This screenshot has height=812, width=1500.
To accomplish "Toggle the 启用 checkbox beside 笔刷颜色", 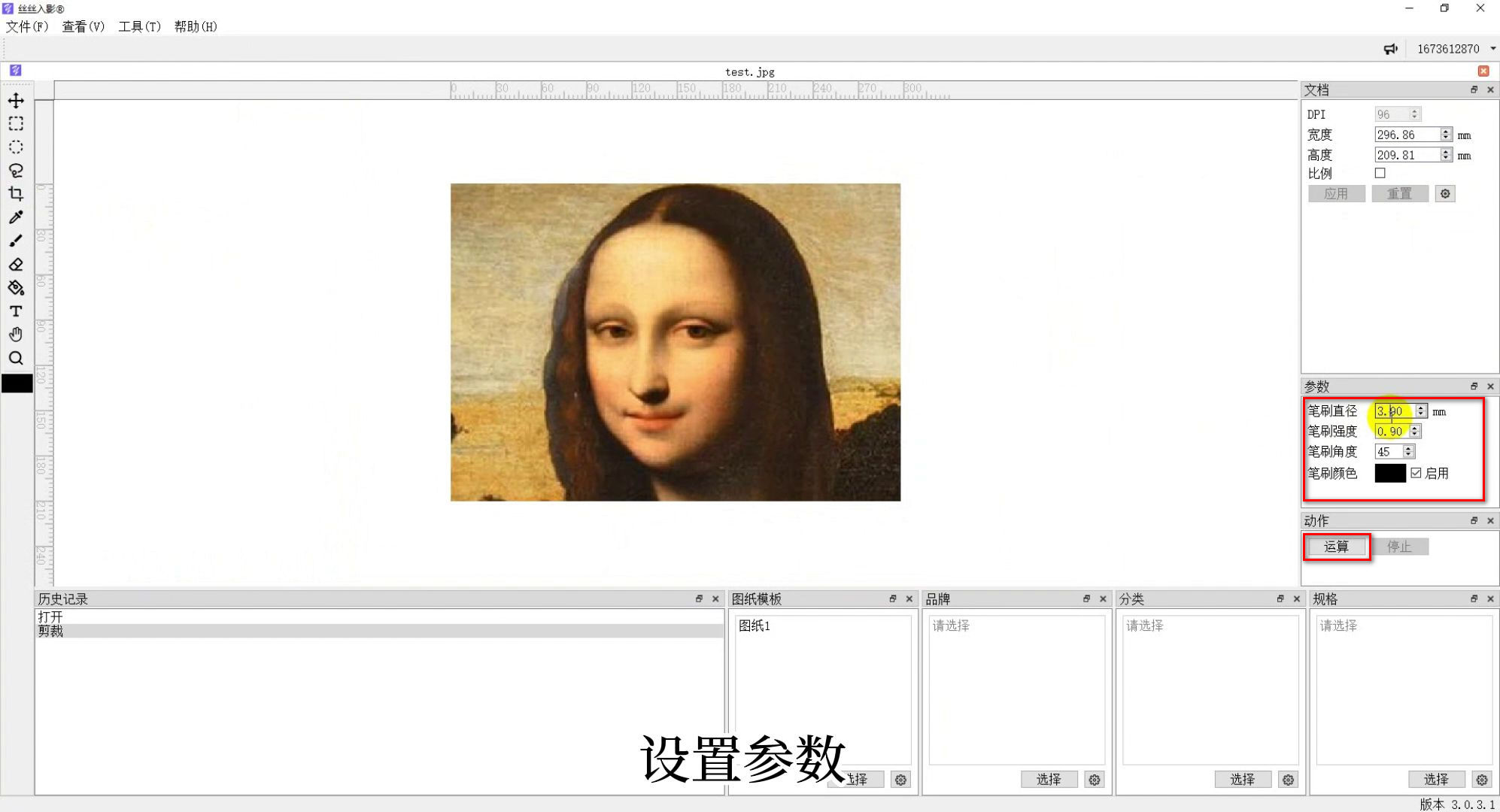I will pos(1416,473).
